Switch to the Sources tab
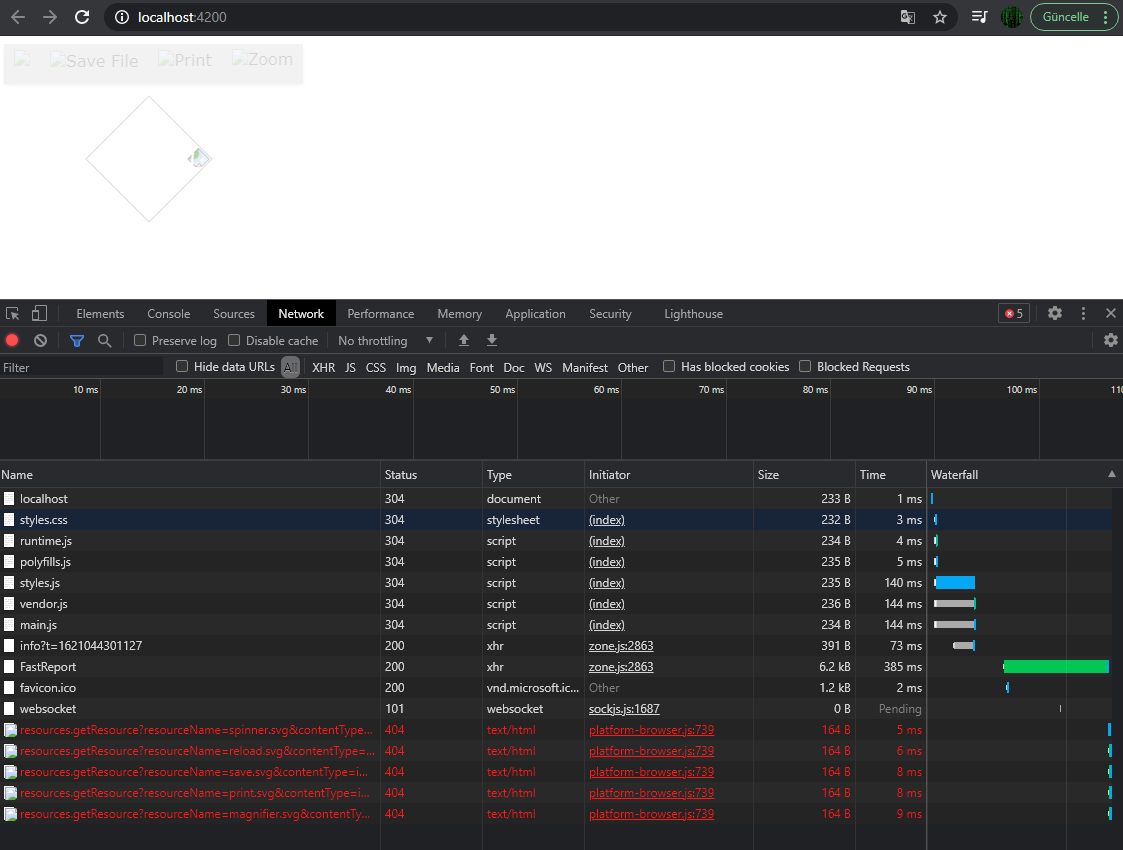 click(x=233, y=314)
